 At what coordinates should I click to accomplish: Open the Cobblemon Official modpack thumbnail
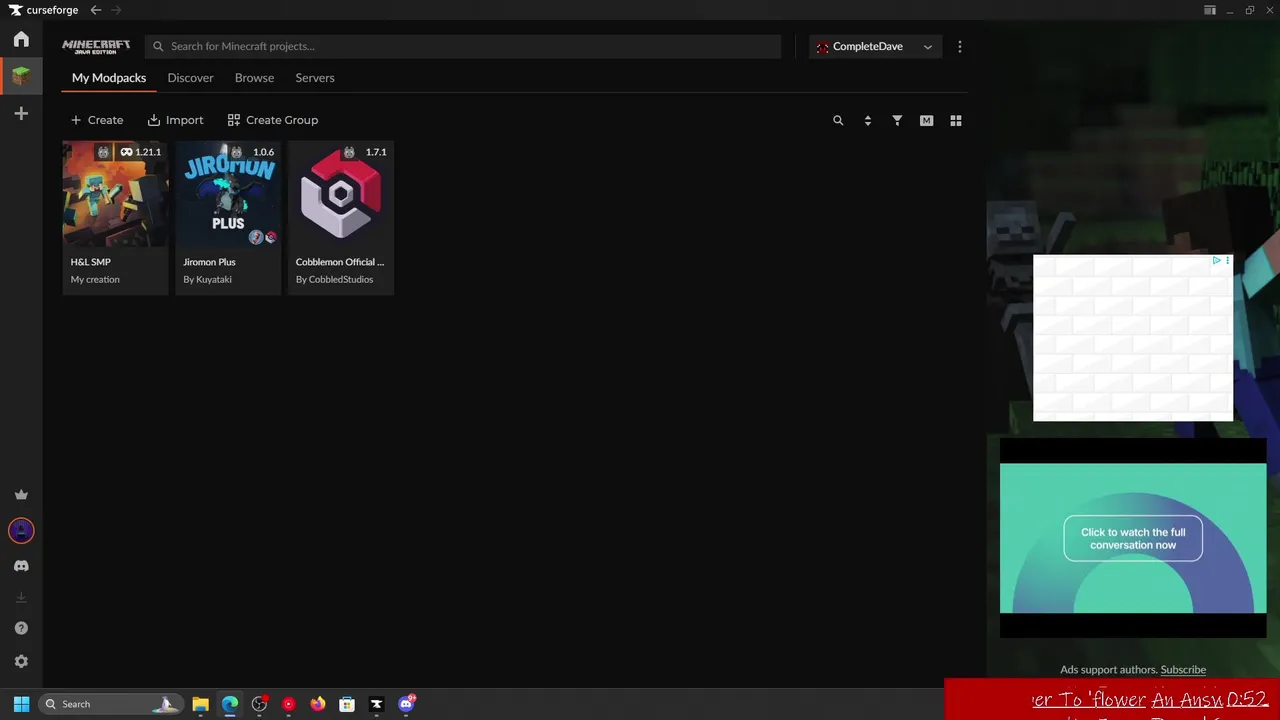[x=341, y=194]
